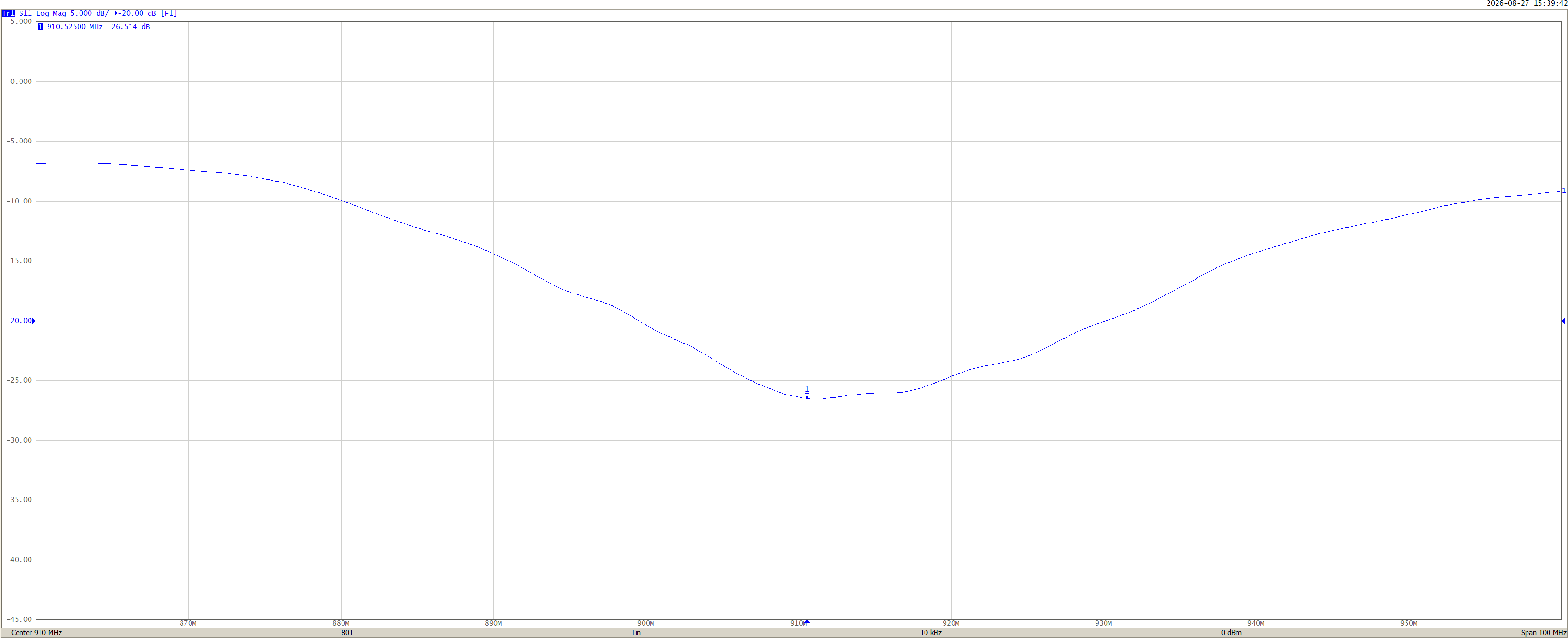The image size is (1568, 638).
Task: Click marker 1 indicator on the trace minimum
Action: click(807, 392)
